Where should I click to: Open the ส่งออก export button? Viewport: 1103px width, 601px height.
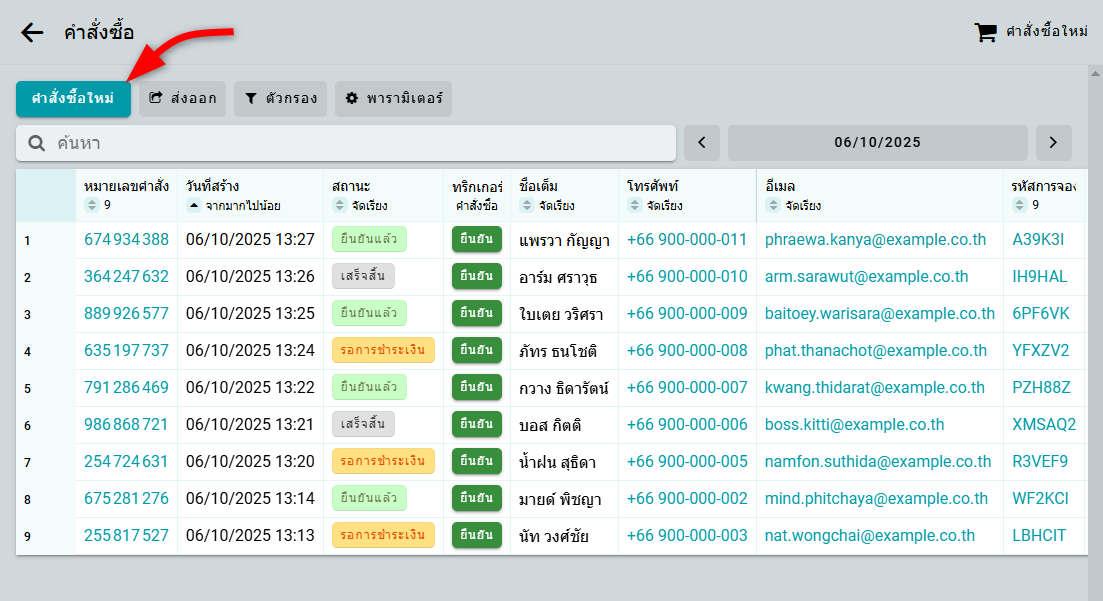click(x=183, y=99)
